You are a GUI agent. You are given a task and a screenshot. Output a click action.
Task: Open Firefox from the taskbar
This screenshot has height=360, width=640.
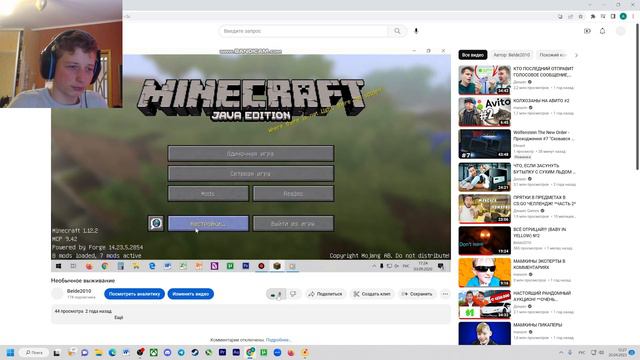(x=291, y=352)
